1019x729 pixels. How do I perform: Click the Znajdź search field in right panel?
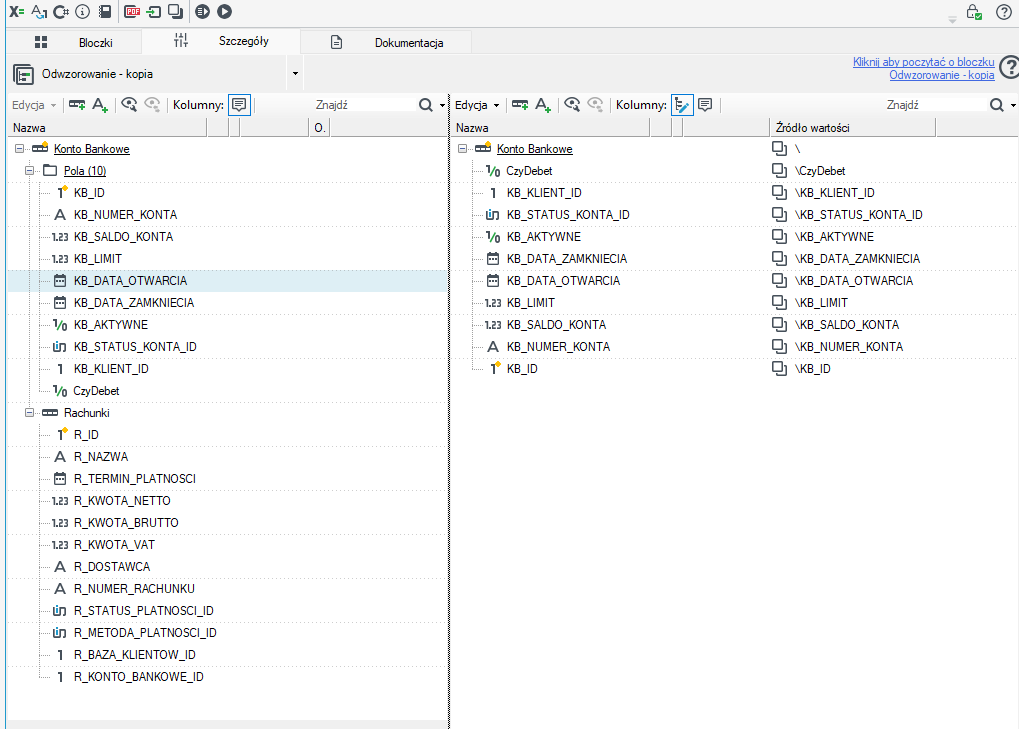pyautogui.click(x=935, y=105)
